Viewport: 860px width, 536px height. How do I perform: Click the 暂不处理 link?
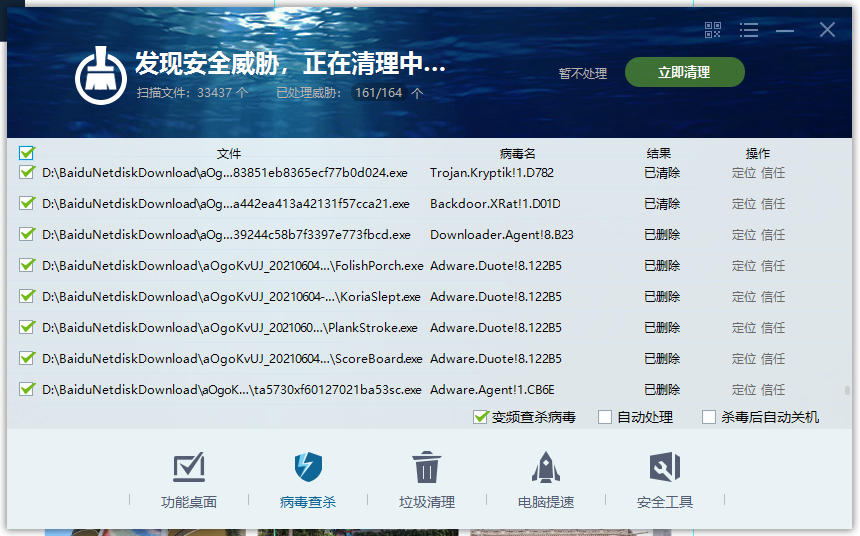point(582,74)
